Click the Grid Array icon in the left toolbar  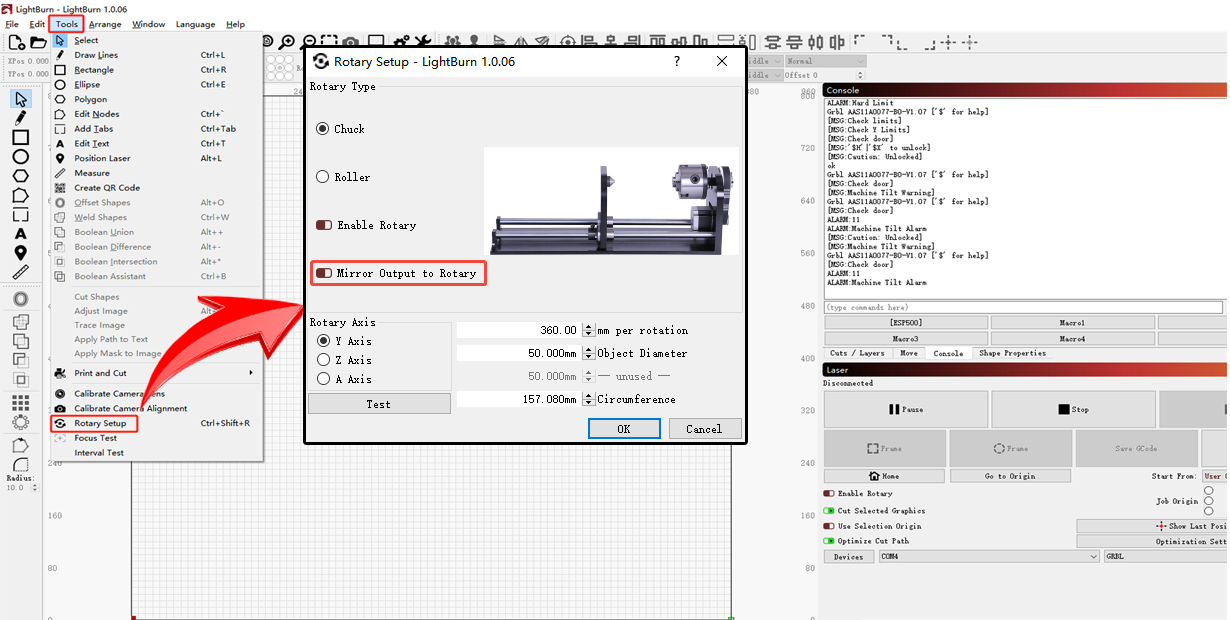click(x=21, y=402)
